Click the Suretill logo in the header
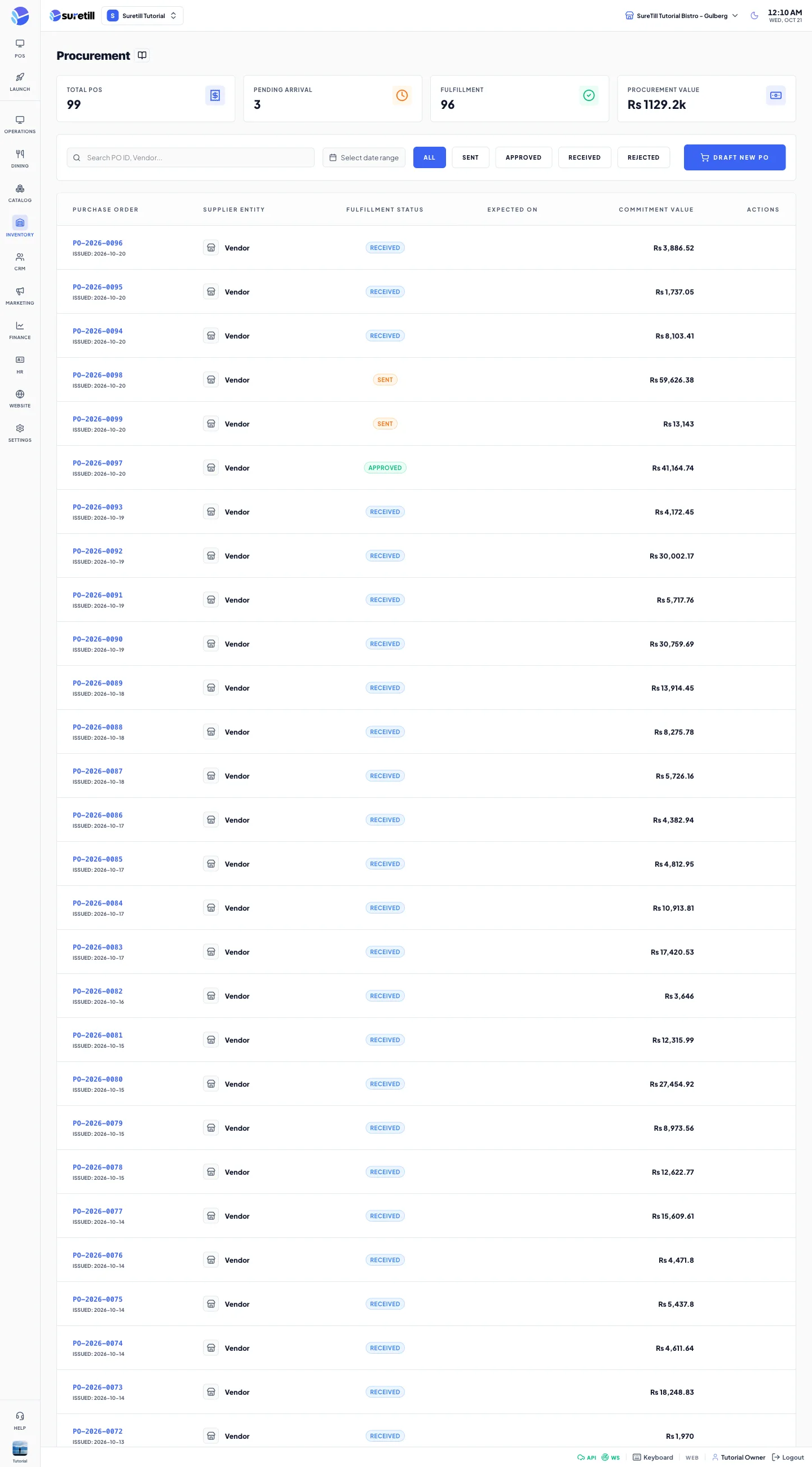812x1467 pixels. 72,15
